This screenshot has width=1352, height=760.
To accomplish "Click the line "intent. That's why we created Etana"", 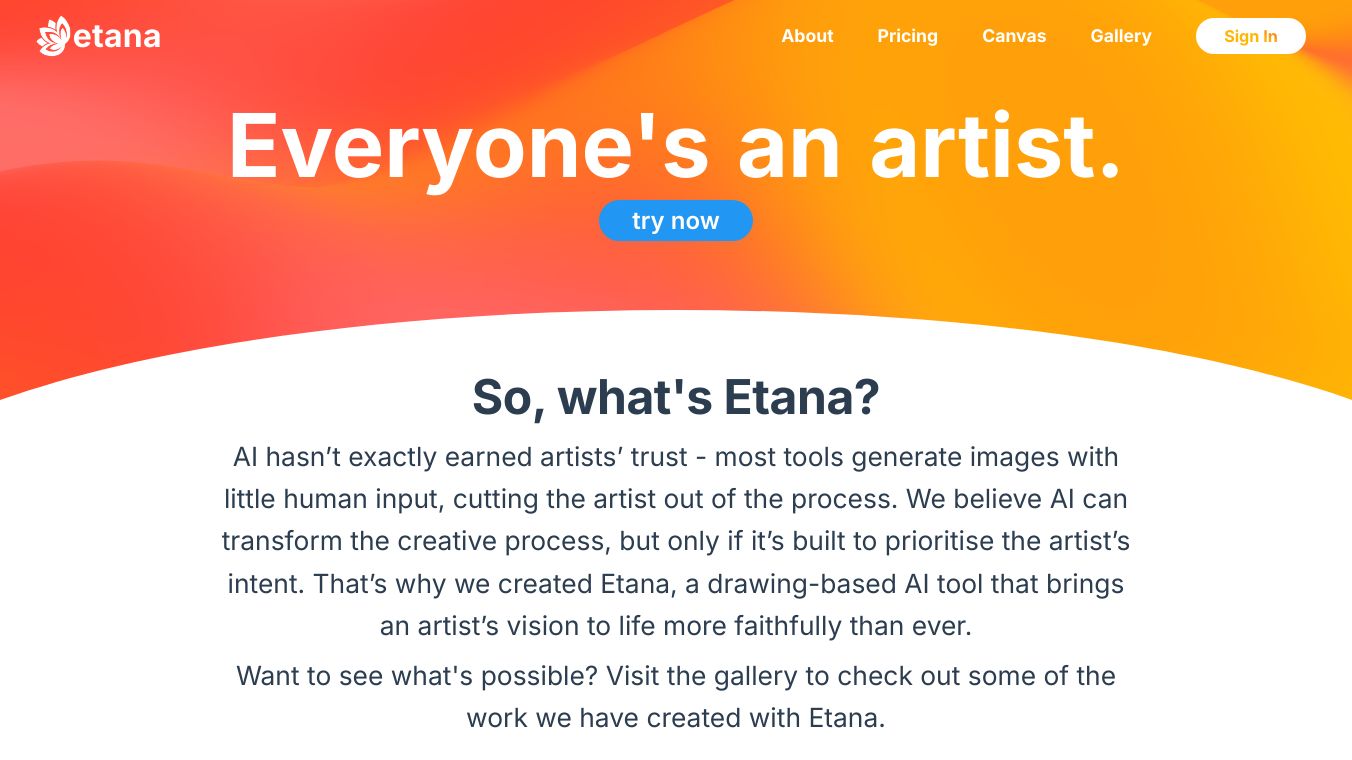I will pos(675,583).
